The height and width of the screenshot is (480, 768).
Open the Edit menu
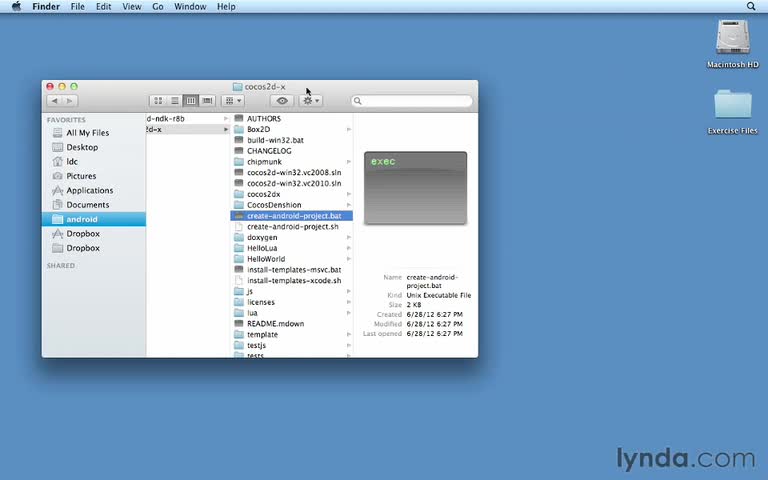(103, 6)
